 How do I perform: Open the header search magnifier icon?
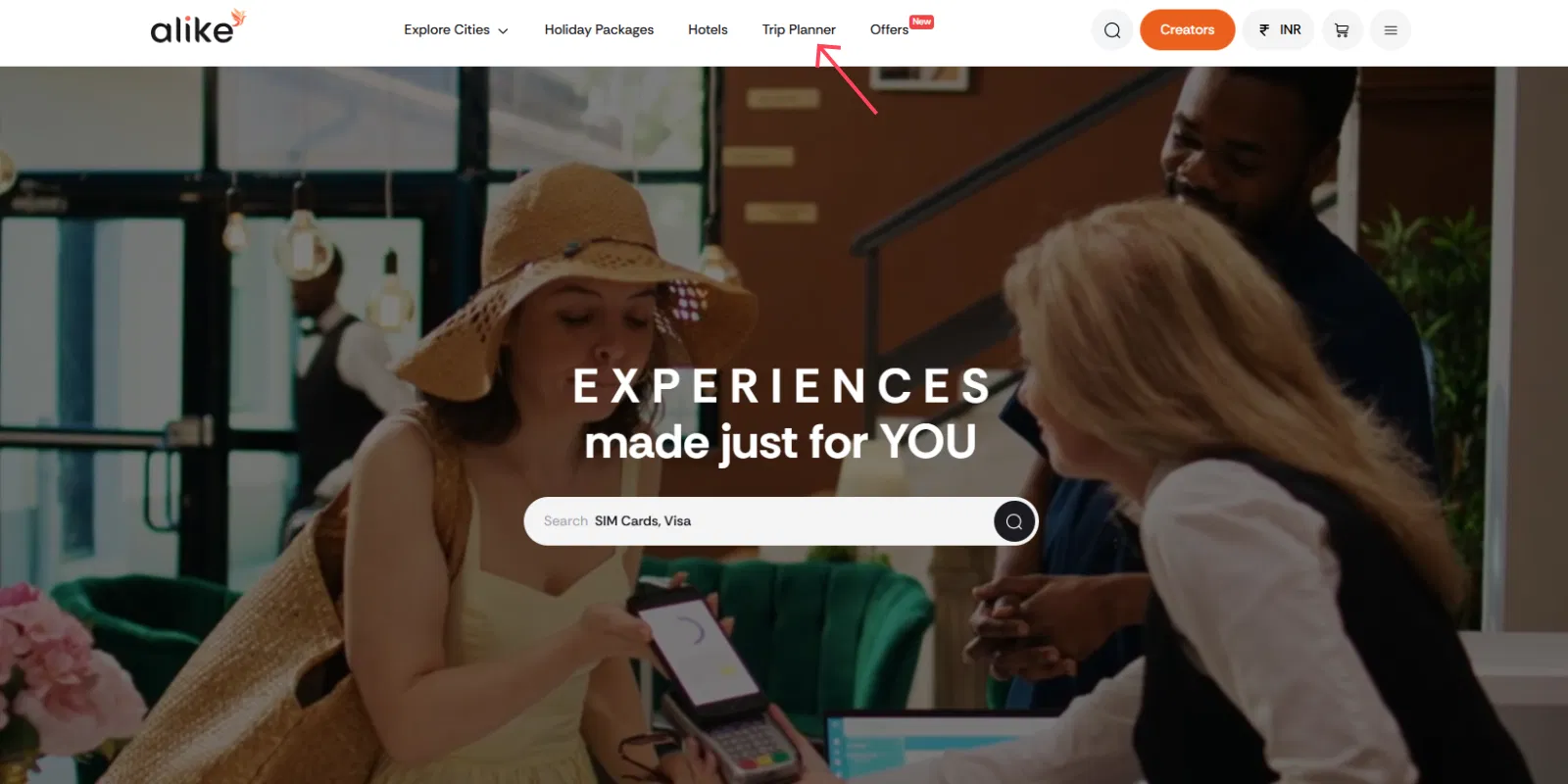pos(1112,30)
